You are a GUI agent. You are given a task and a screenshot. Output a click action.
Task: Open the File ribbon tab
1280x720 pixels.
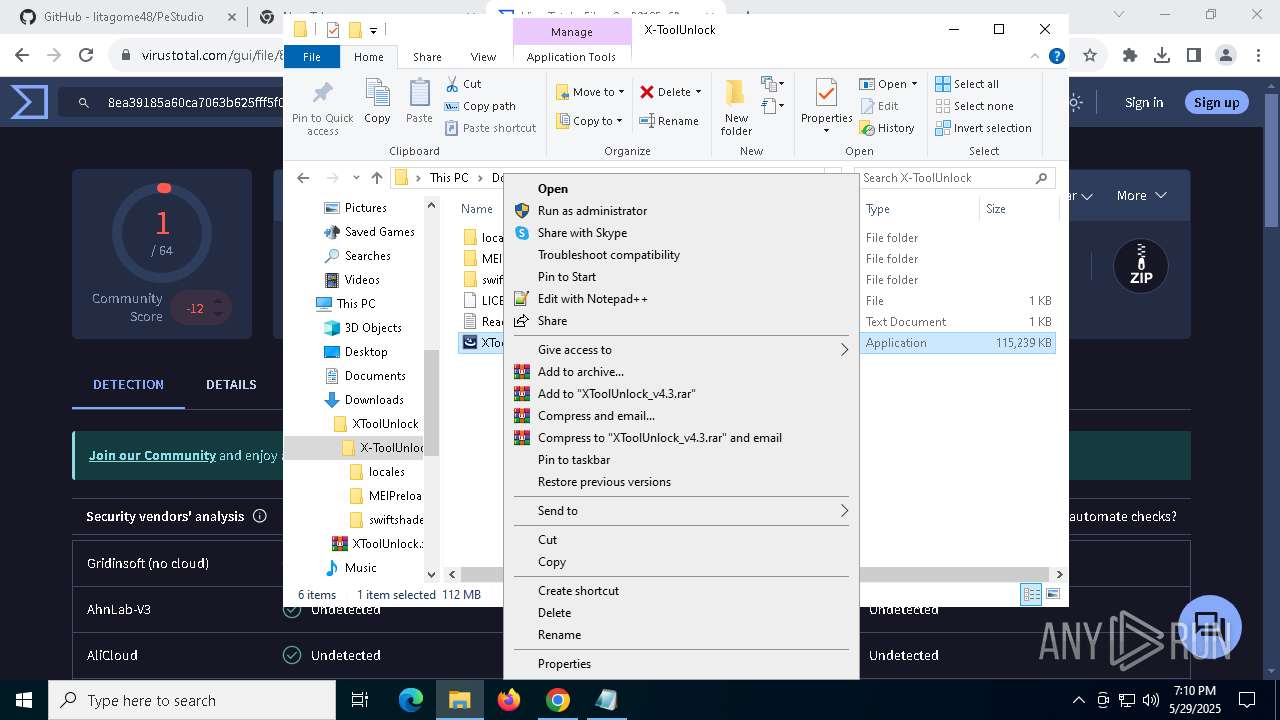point(312,57)
